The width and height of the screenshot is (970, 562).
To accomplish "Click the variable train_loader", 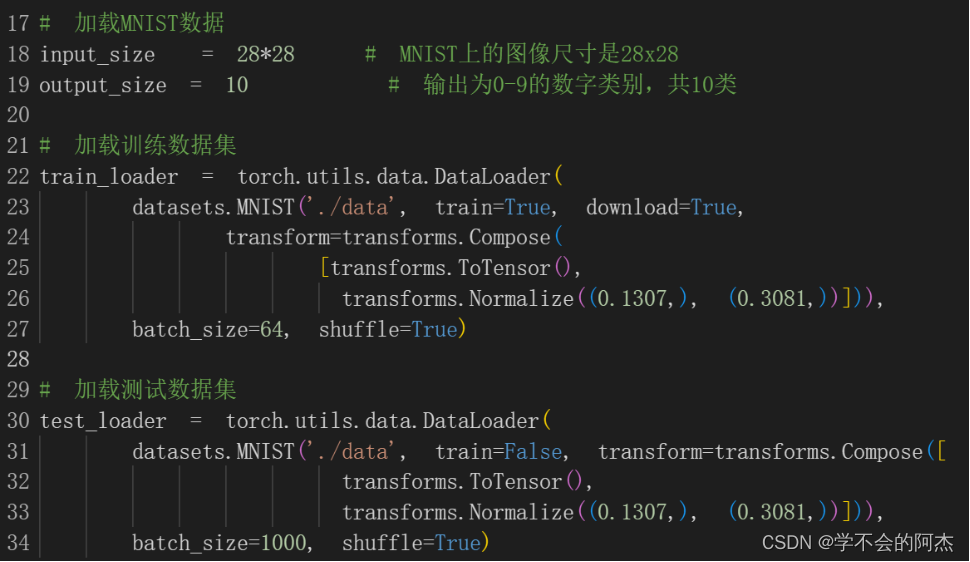I will click(x=109, y=177).
